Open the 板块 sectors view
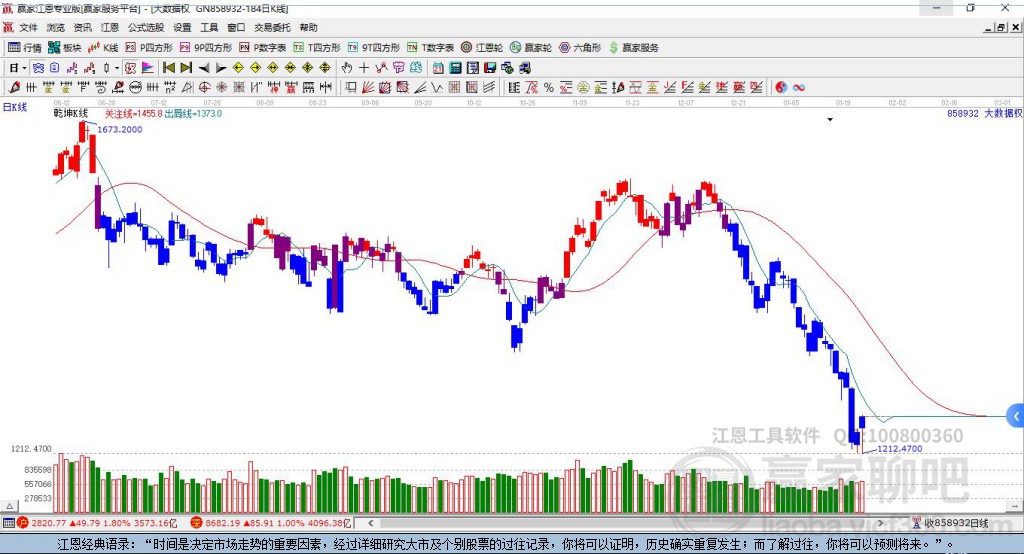 [x=65, y=48]
